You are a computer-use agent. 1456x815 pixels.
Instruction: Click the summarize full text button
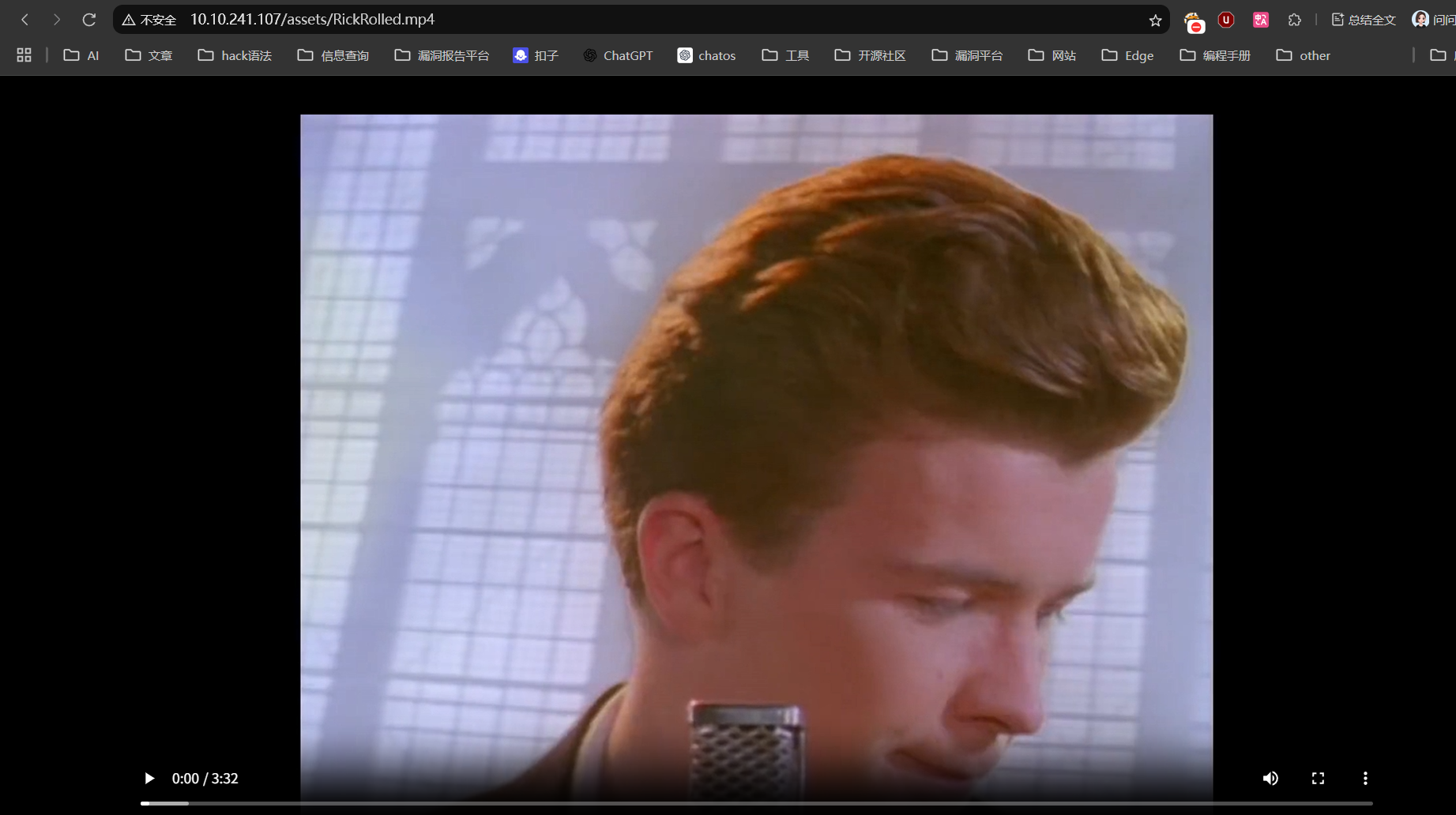pyautogui.click(x=1364, y=20)
